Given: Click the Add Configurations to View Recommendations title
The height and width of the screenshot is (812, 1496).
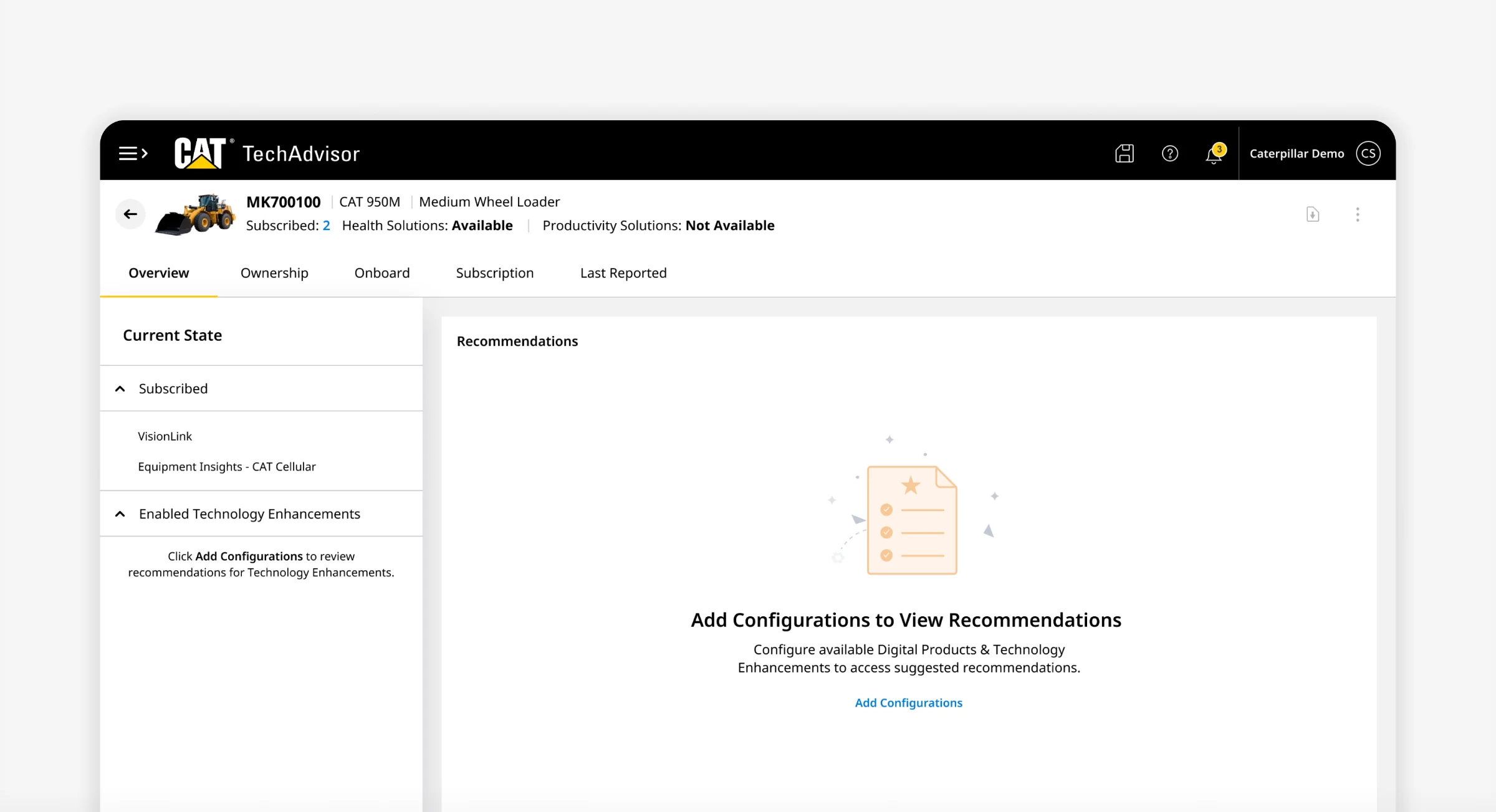Looking at the screenshot, I should (x=906, y=620).
